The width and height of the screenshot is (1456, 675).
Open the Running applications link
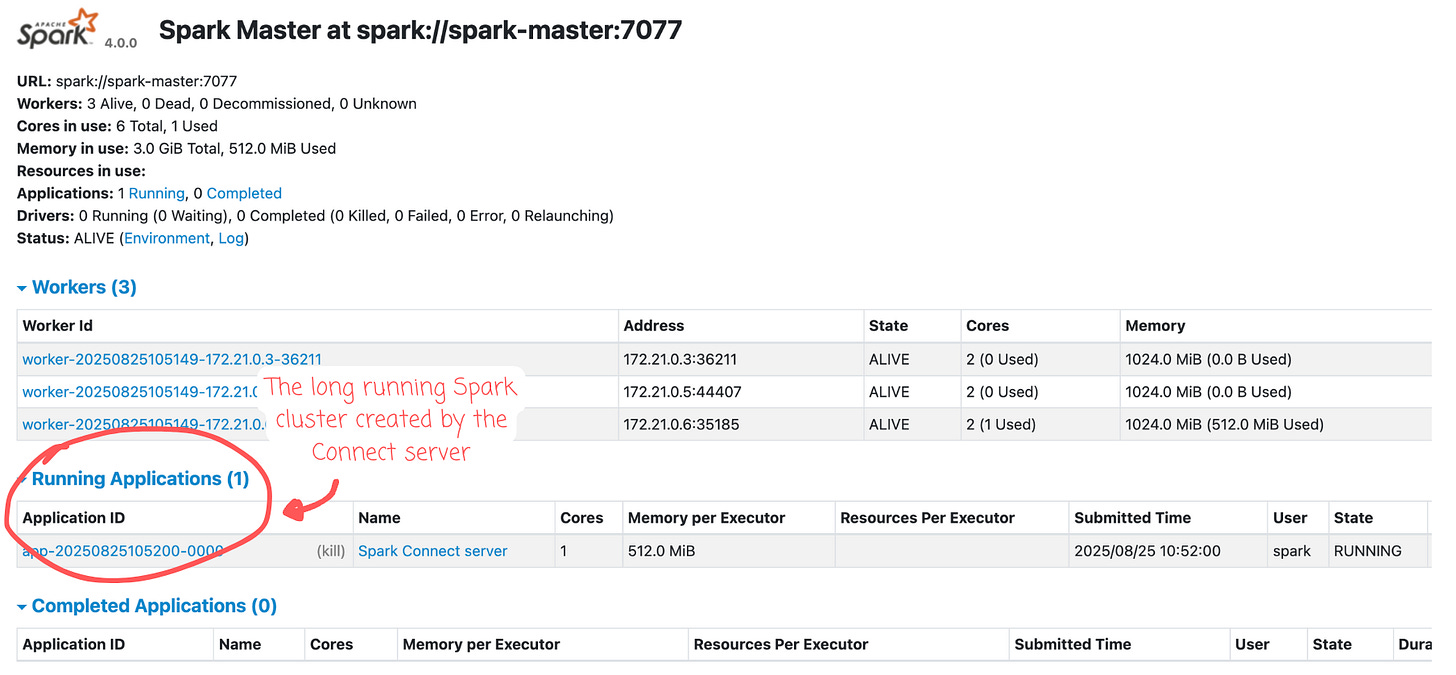tap(157, 193)
